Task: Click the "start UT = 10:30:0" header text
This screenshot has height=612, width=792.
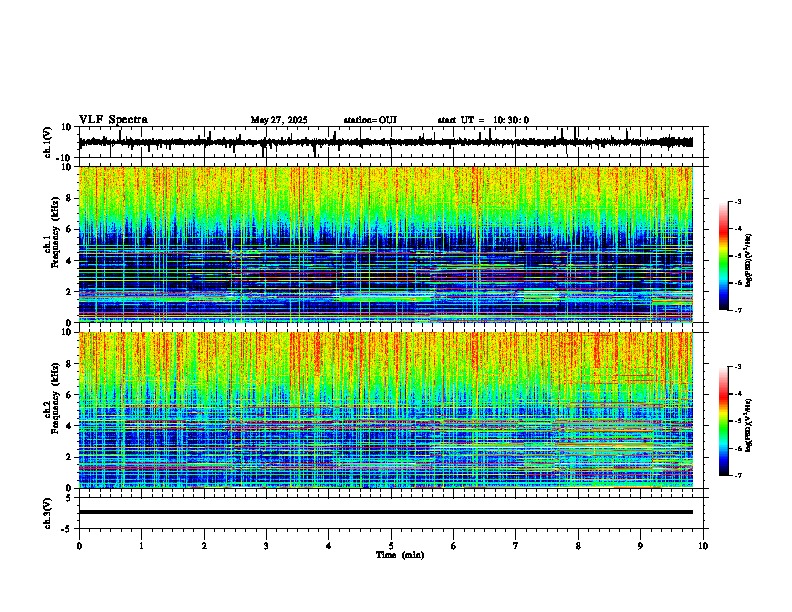Action: point(483,120)
